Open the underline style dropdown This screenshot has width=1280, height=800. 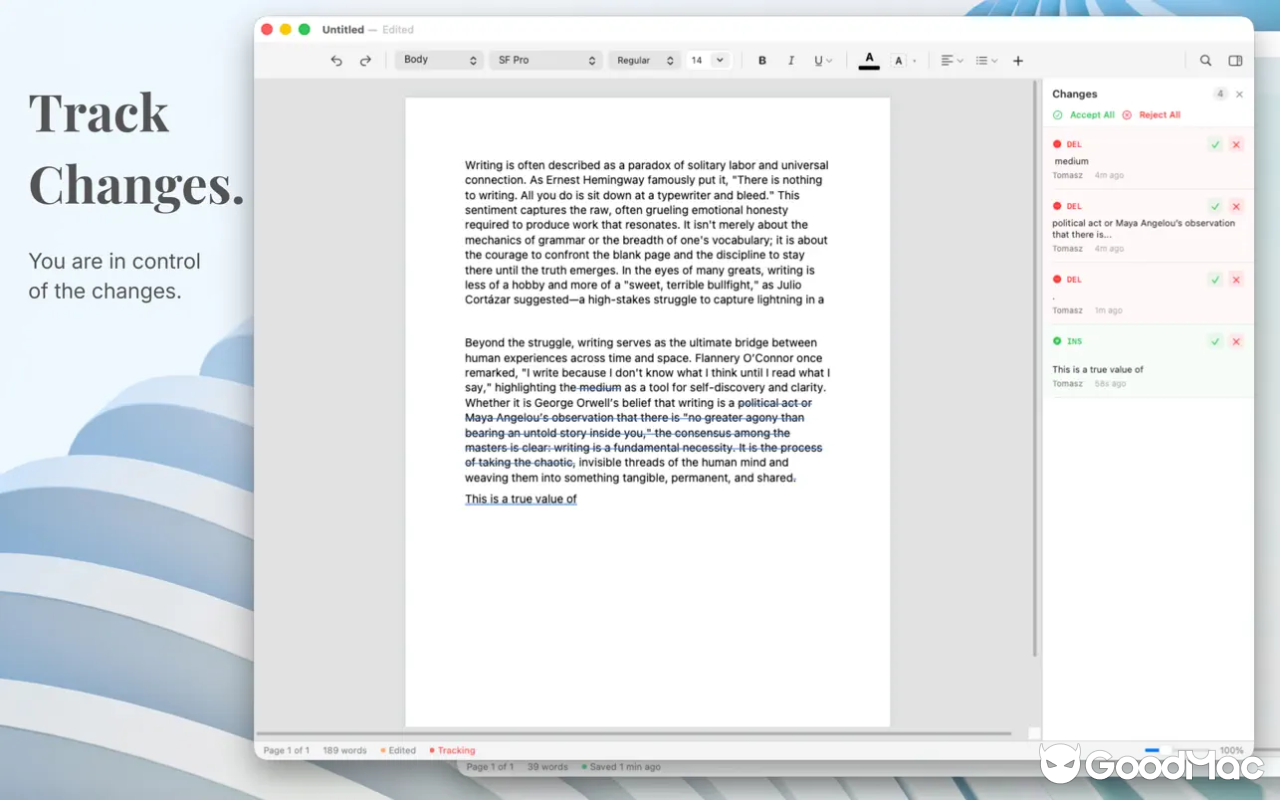click(x=822, y=61)
